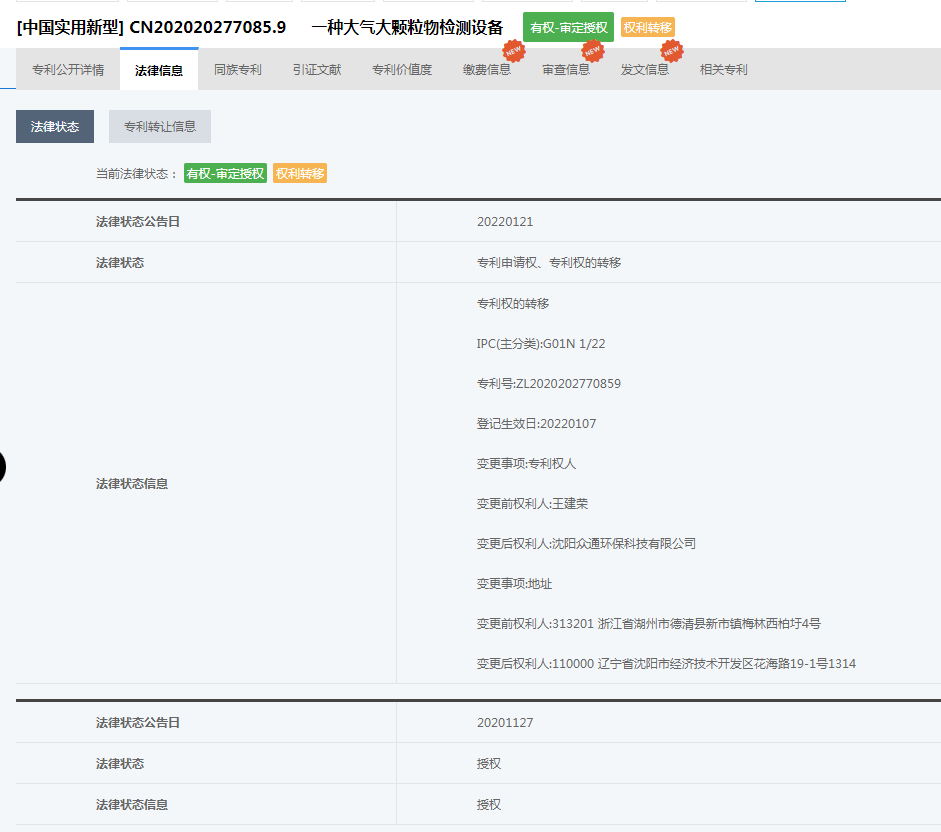
Task: Click the black circular handle at left edge
Action: [x=3, y=466]
